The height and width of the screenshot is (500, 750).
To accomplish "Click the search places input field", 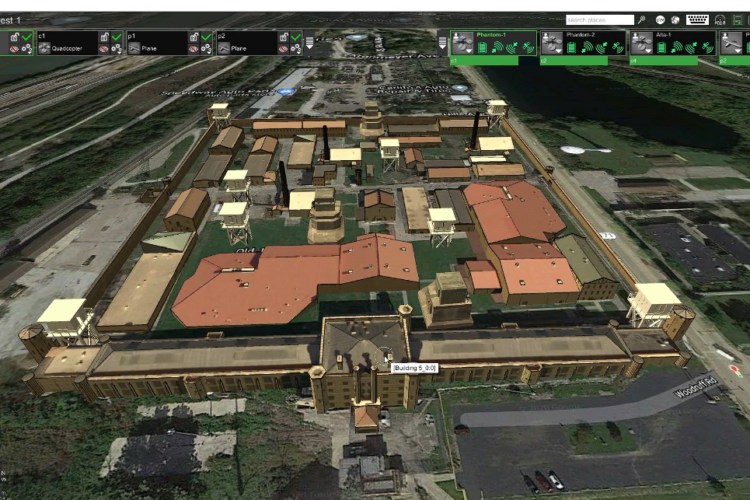I will (599, 19).
